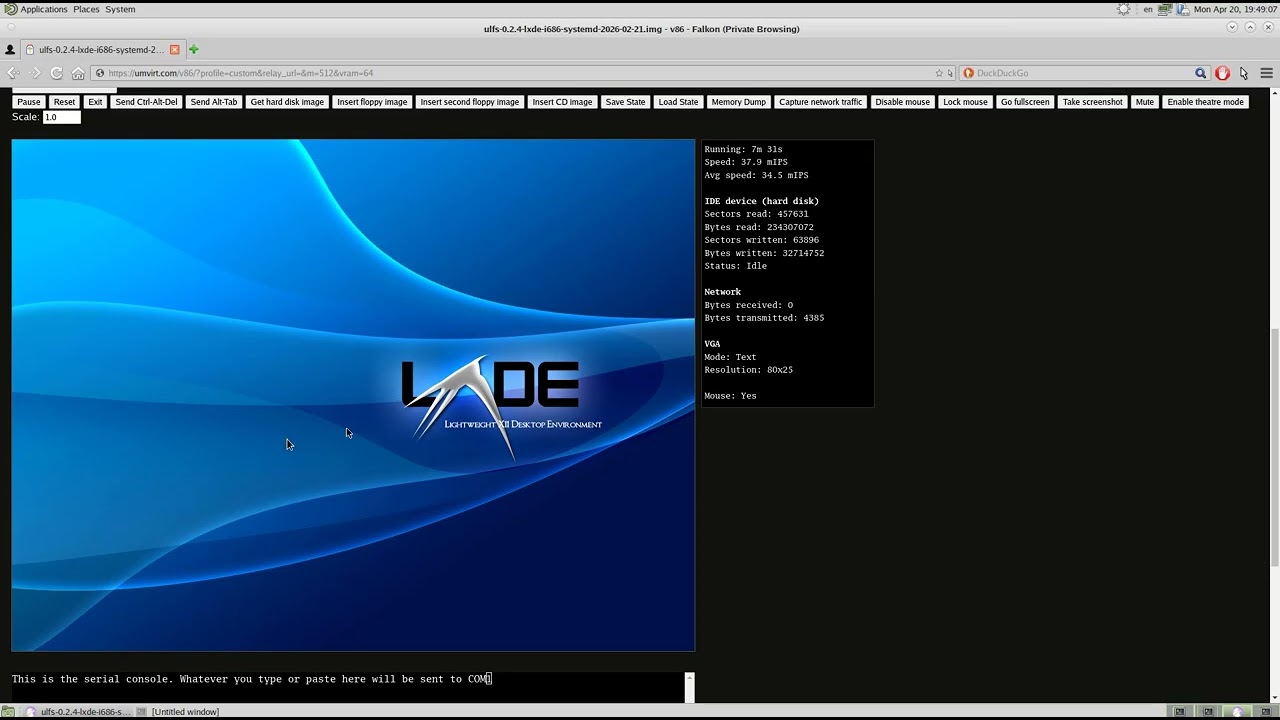Click Insert floppy image
Image resolution: width=1280 pixels, height=720 pixels.
tap(372, 102)
